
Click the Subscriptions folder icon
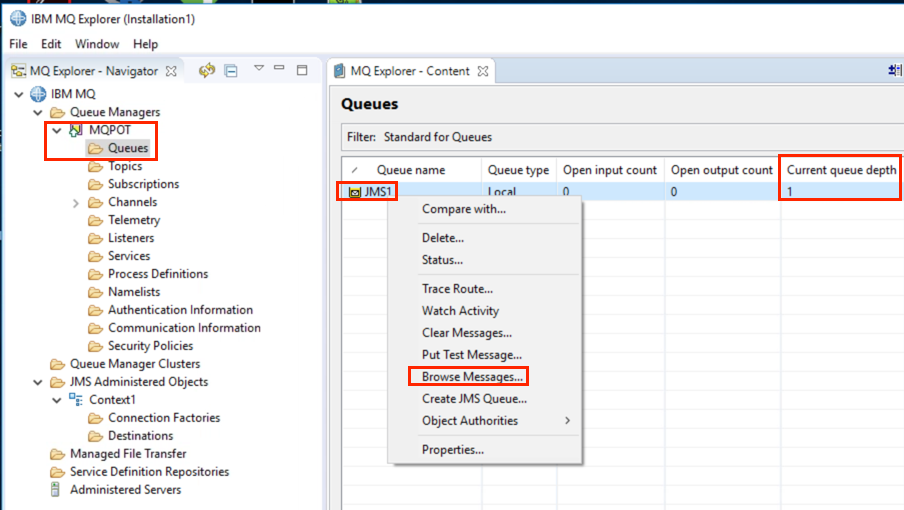tap(95, 184)
